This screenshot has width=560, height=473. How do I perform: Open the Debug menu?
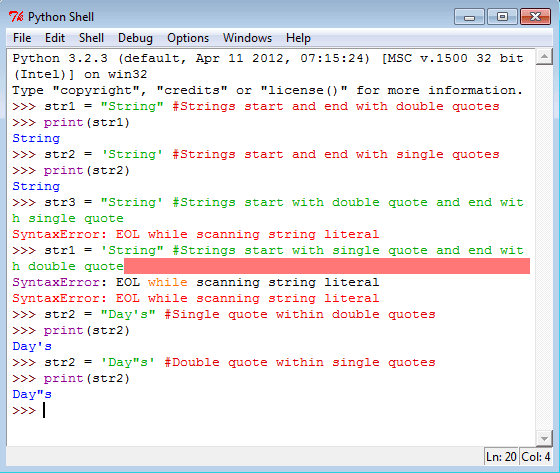(135, 38)
